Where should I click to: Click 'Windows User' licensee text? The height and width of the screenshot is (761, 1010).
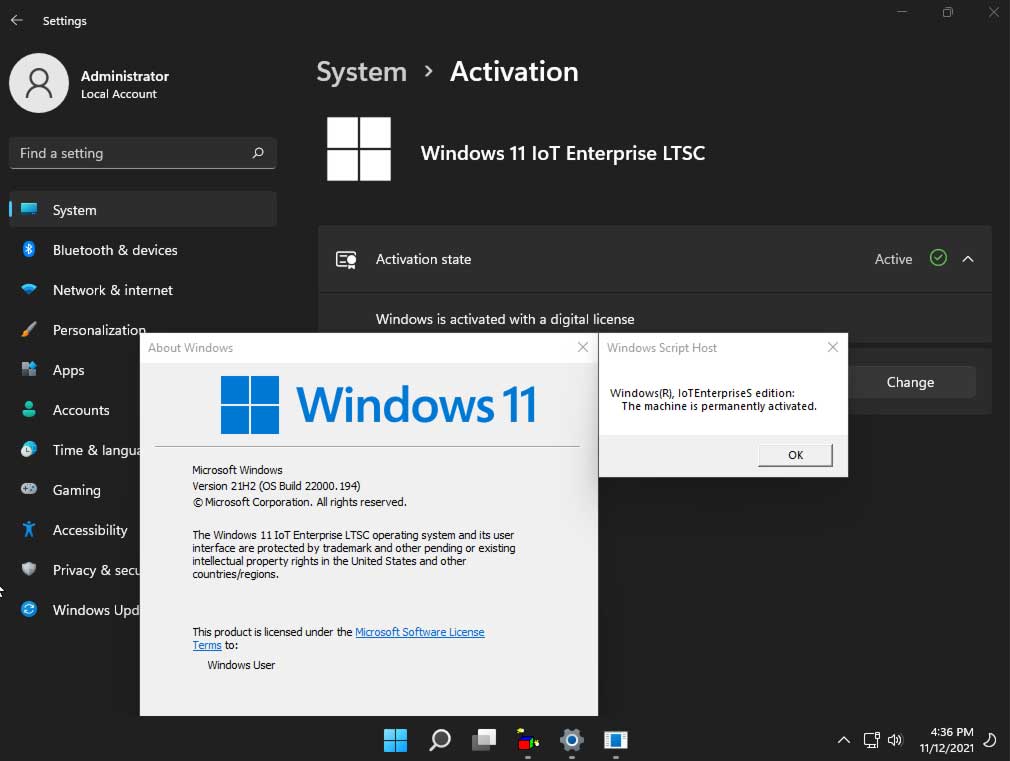coord(241,665)
